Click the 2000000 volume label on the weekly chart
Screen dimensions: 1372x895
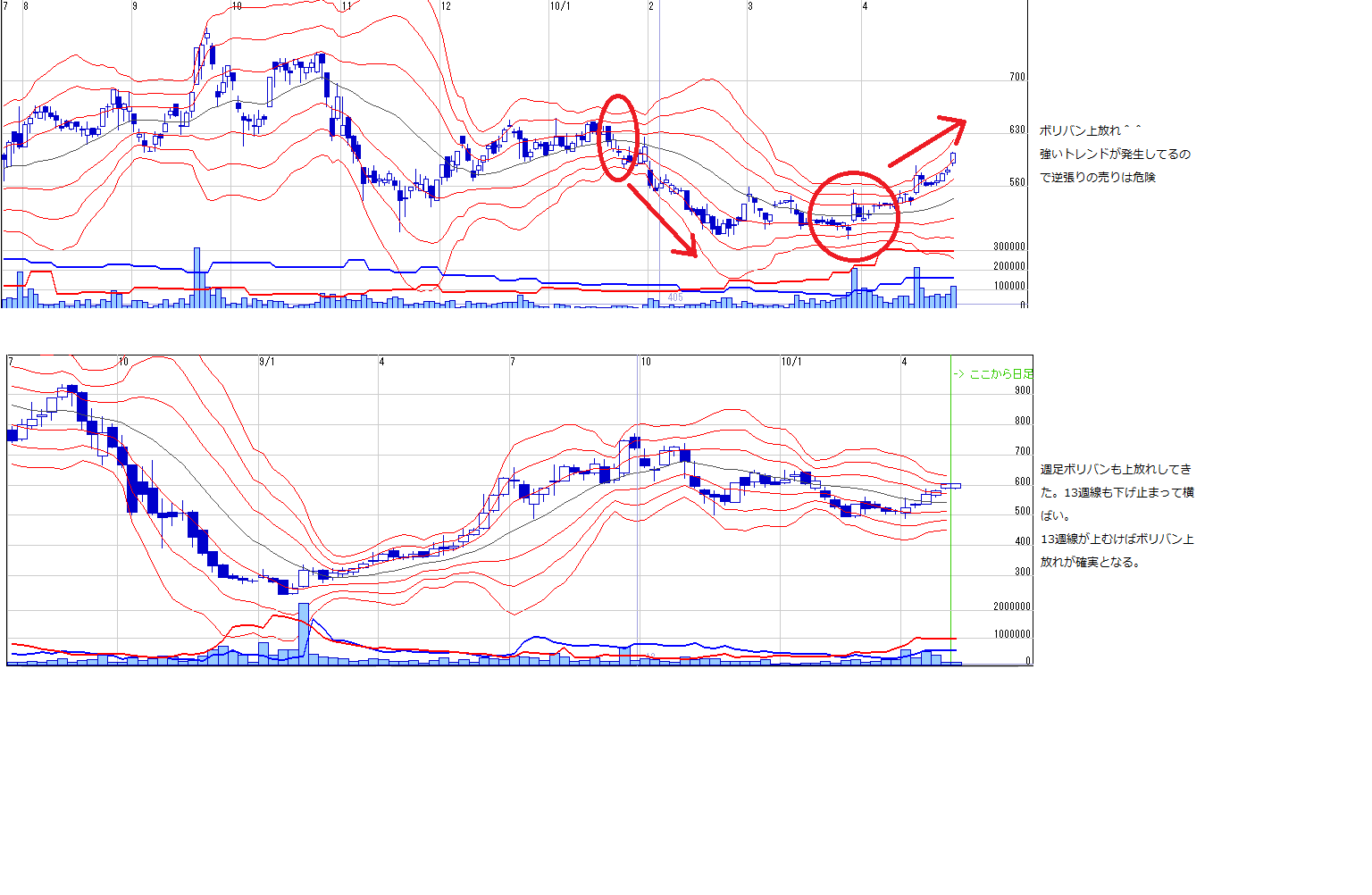pos(1011,606)
